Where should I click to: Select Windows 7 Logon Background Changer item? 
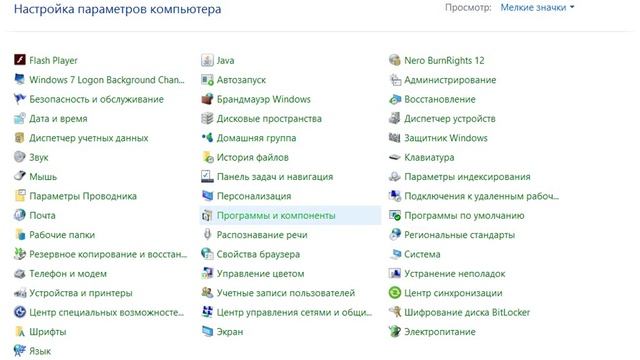point(107,80)
